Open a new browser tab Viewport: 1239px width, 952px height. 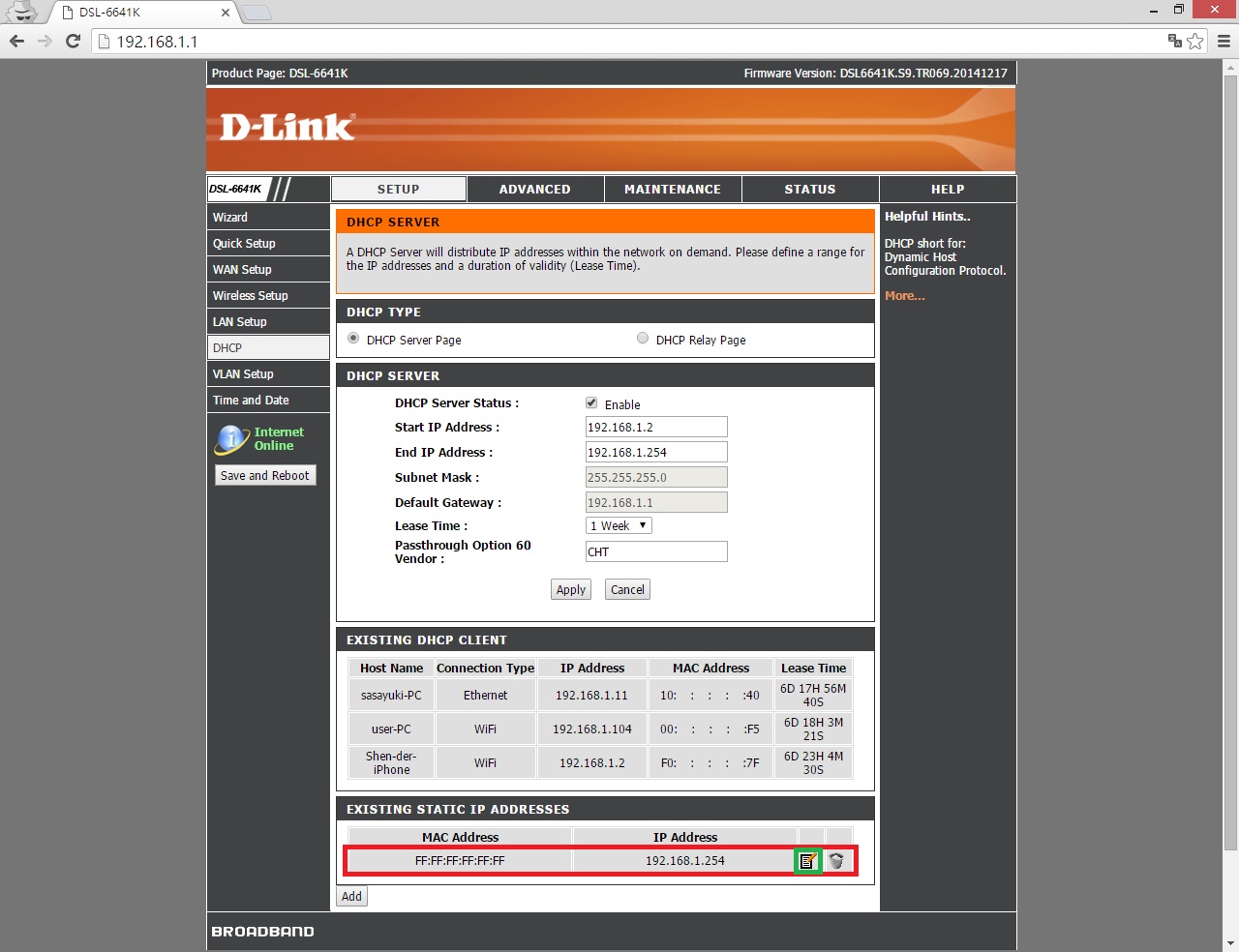(x=256, y=13)
